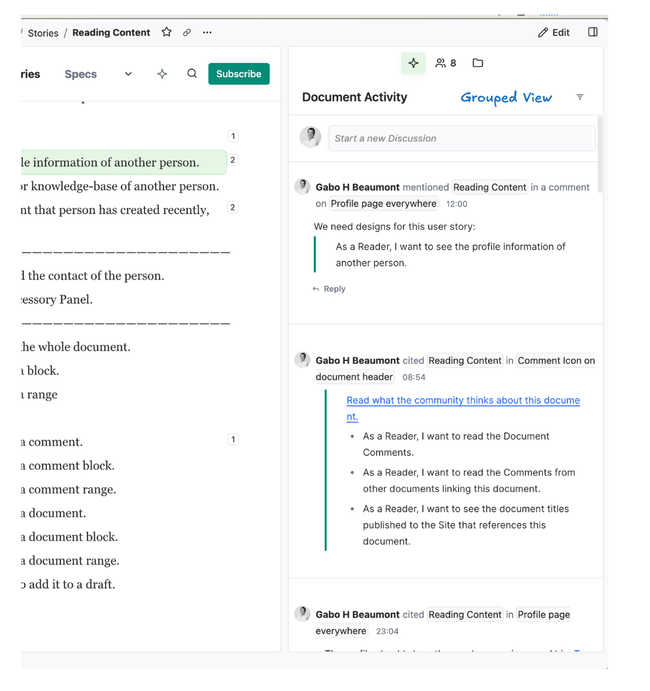The height and width of the screenshot is (691, 650).
Task: Toggle the right sidebar panel icon
Action: [x=593, y=32]
